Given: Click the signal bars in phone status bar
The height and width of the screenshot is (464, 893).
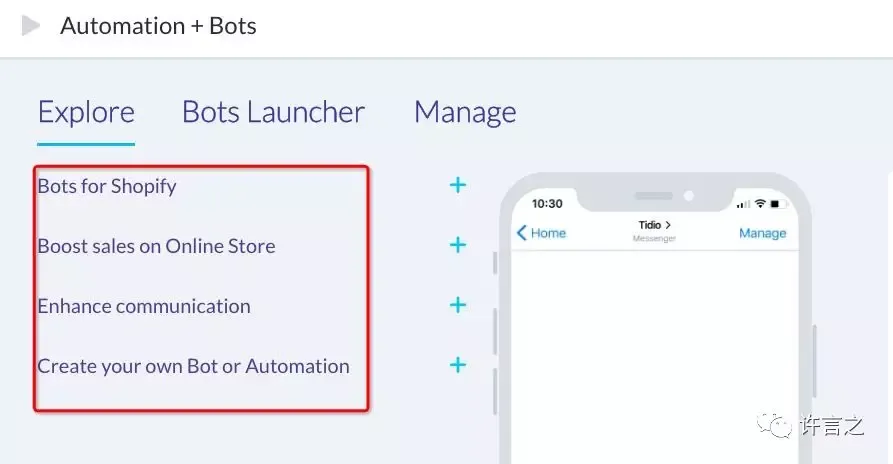Looking at the screenshot, I should point(743,204).
